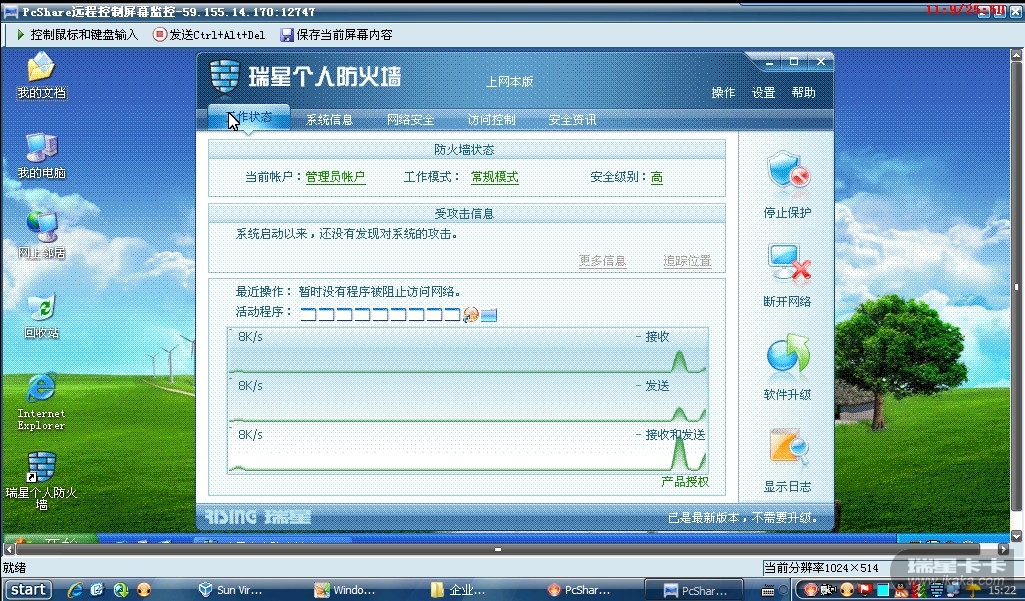Select 我的文档 desktop icon
This screenshot has width=1025, height=601.
coord(41,76)
